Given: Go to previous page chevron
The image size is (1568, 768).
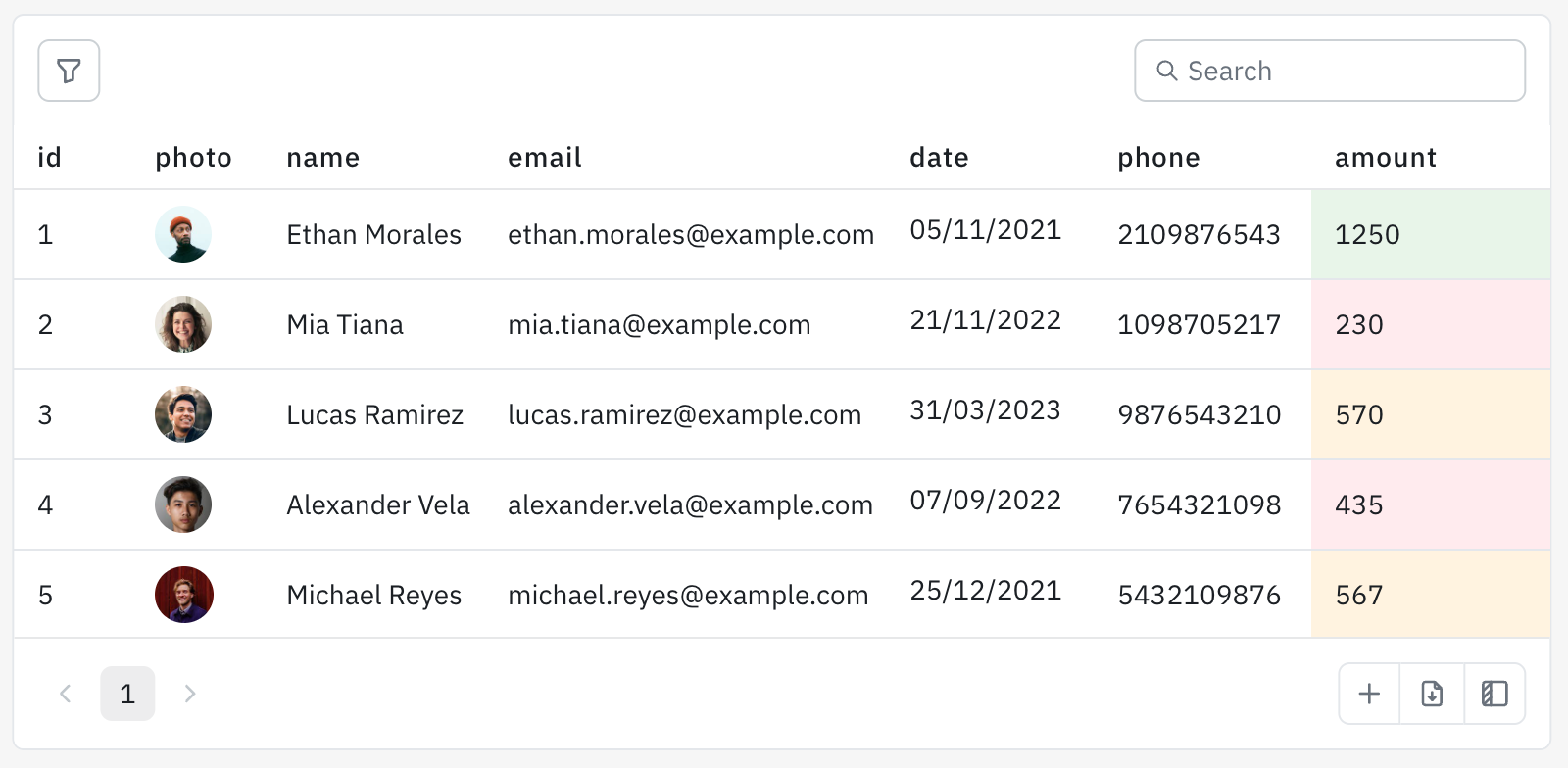Looking at the screenshot, I should (66, 694).
